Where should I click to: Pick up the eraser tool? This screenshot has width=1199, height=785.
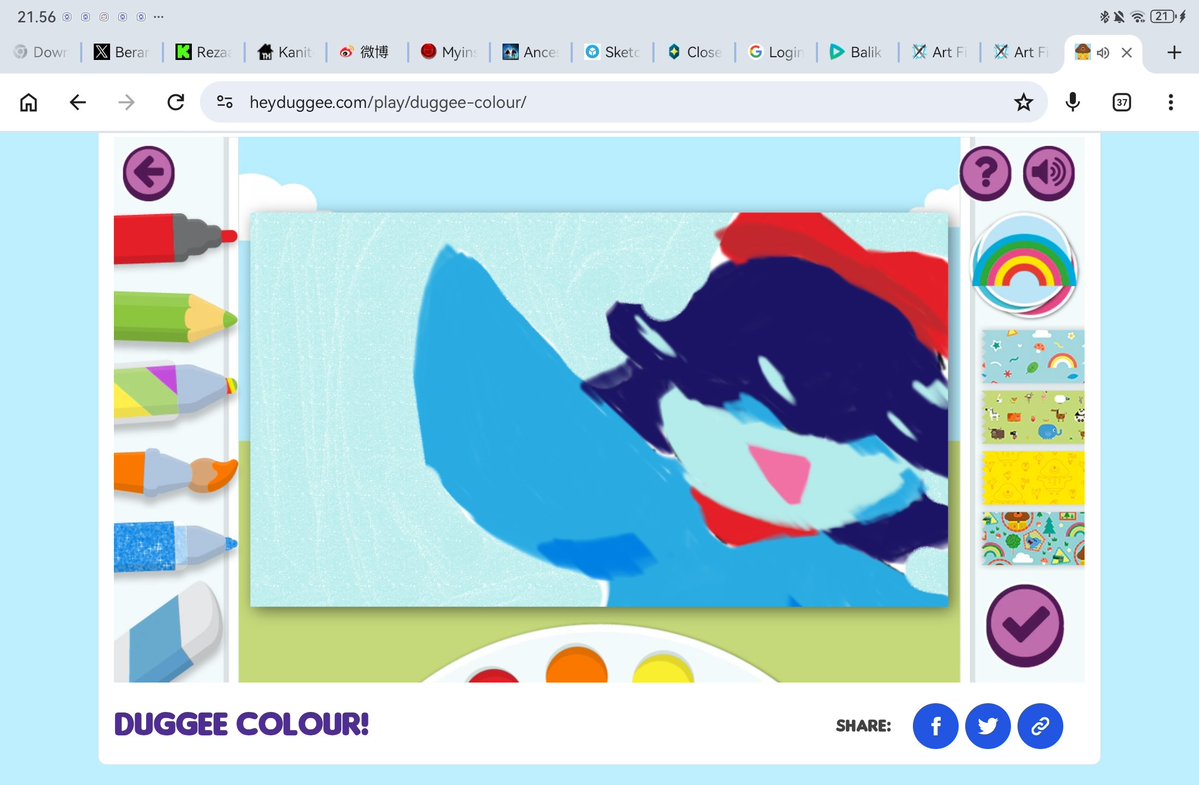[168, 633]
